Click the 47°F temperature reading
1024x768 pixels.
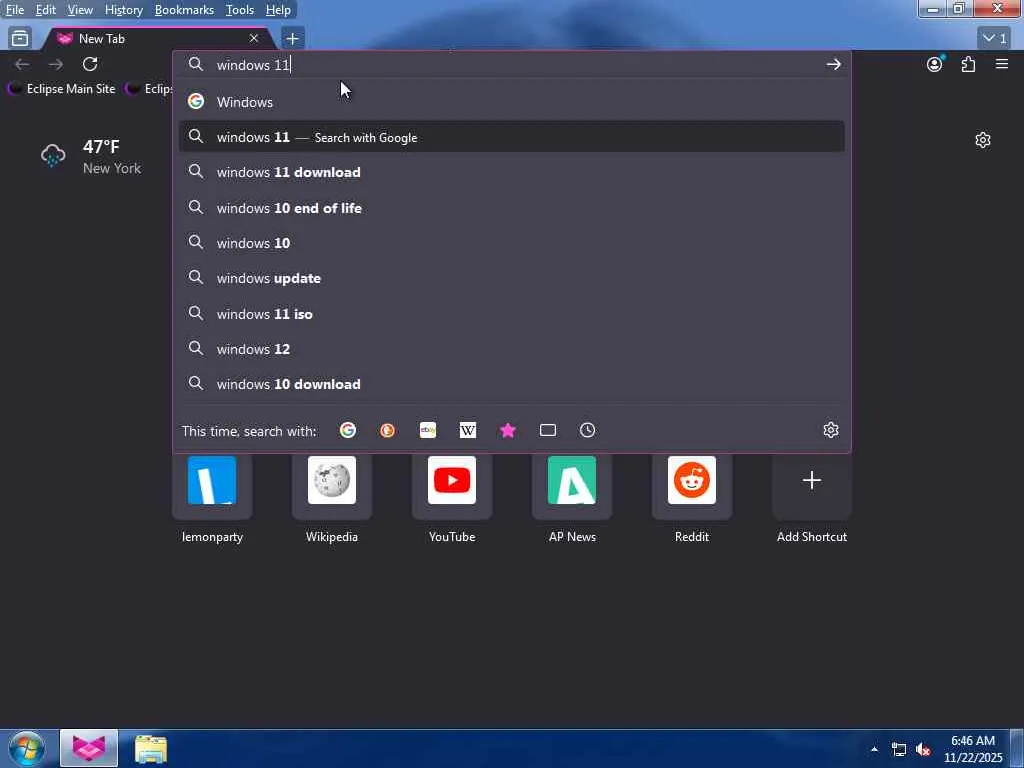(x=101, y=146)
